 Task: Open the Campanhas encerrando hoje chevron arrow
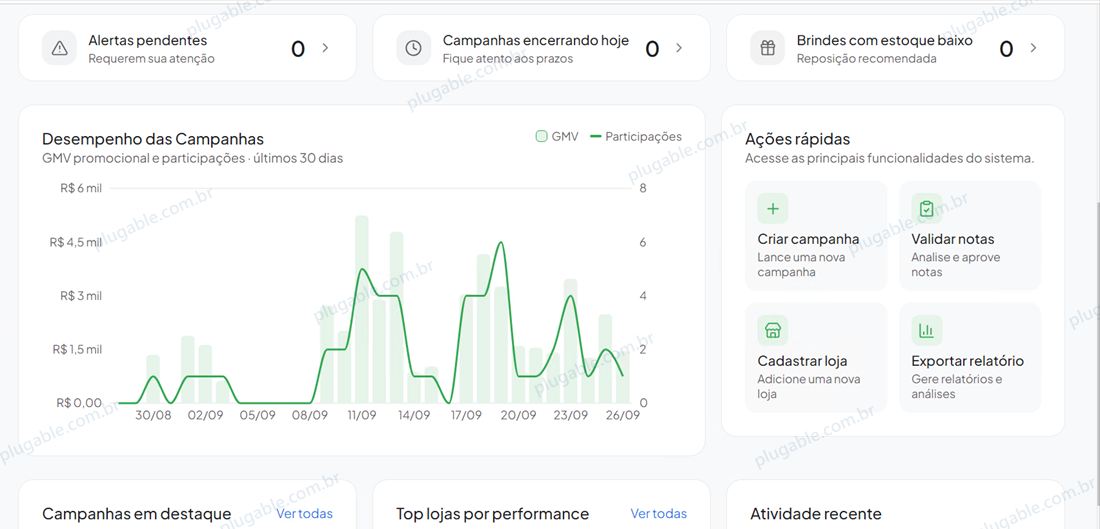(x=679, y=48)
